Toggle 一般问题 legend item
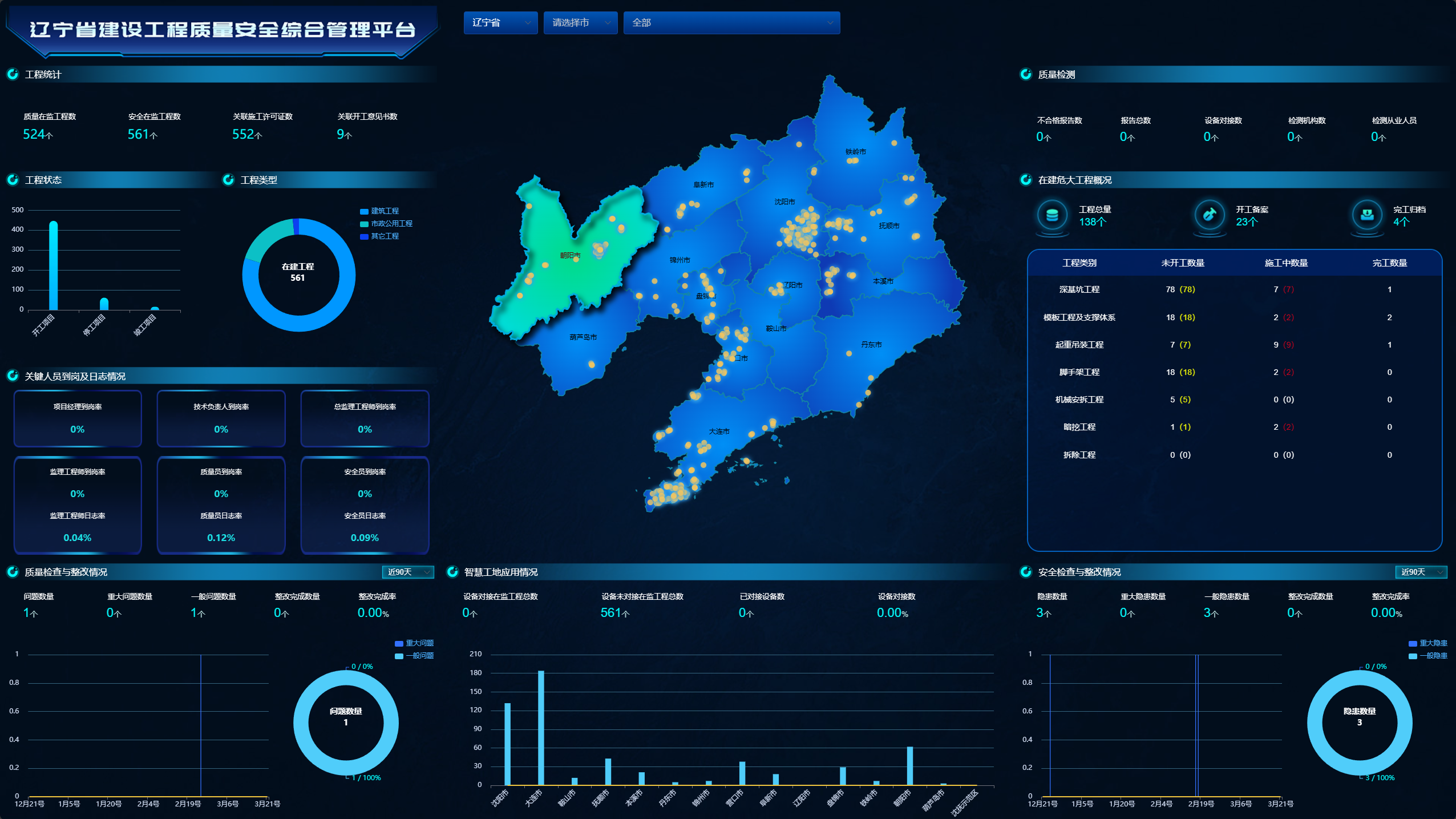 [414, 656]
